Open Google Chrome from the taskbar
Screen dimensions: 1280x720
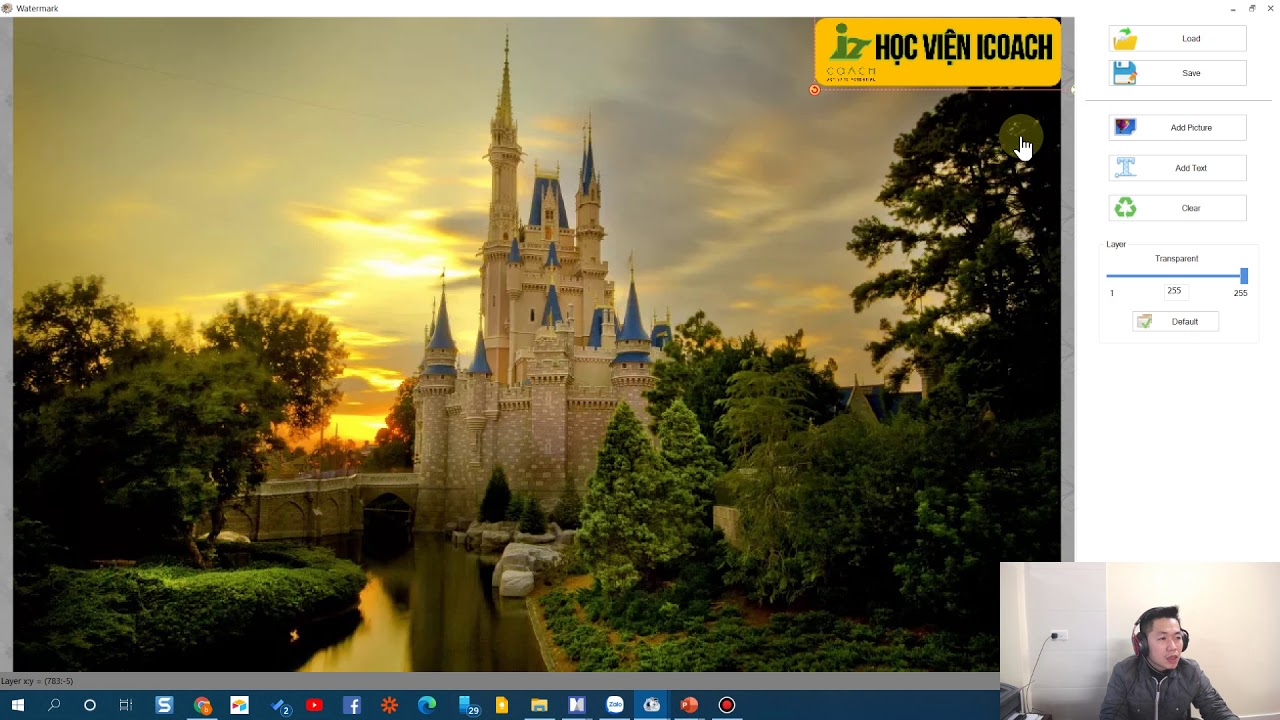pos(202,705)
